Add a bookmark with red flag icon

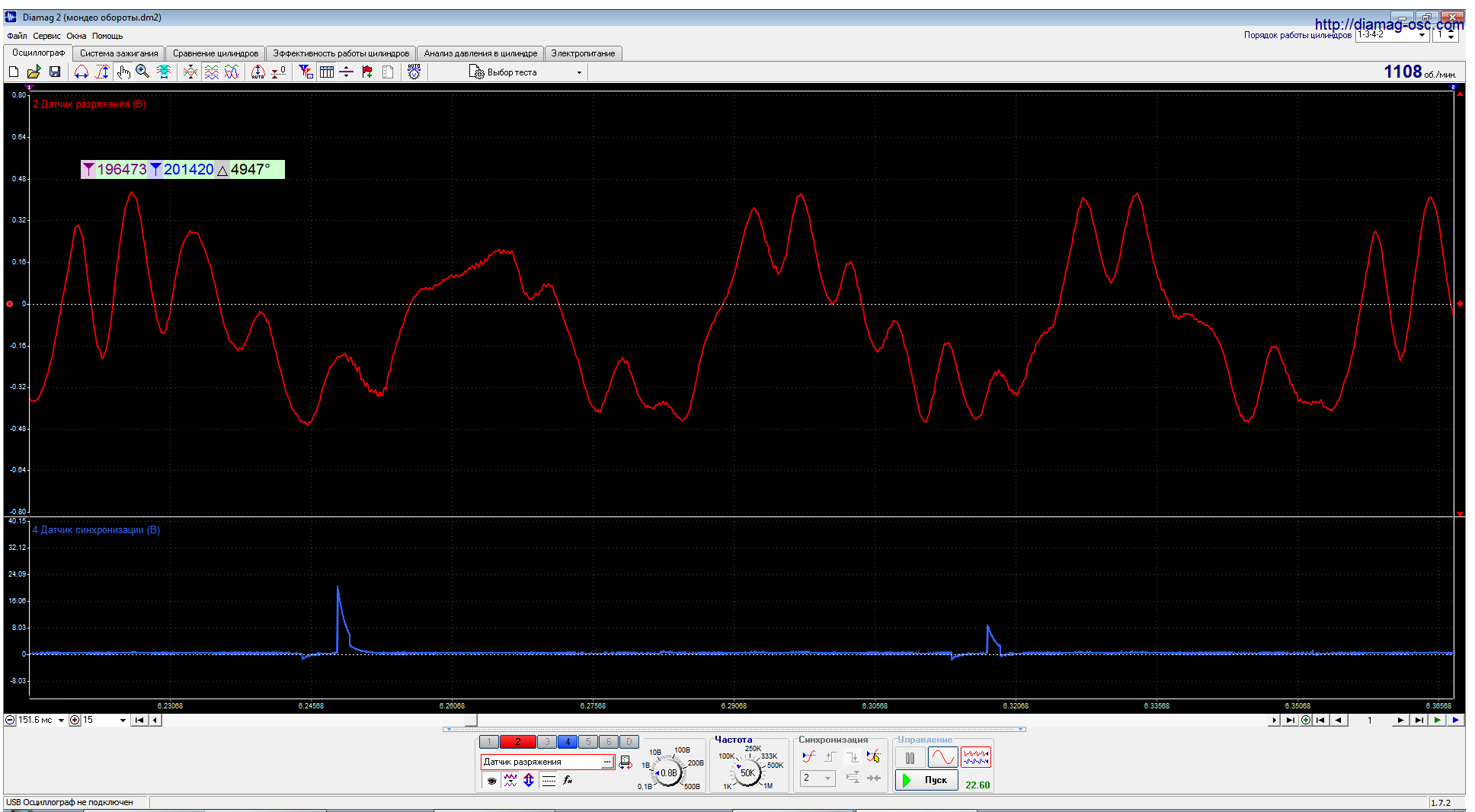pos(367,72)
